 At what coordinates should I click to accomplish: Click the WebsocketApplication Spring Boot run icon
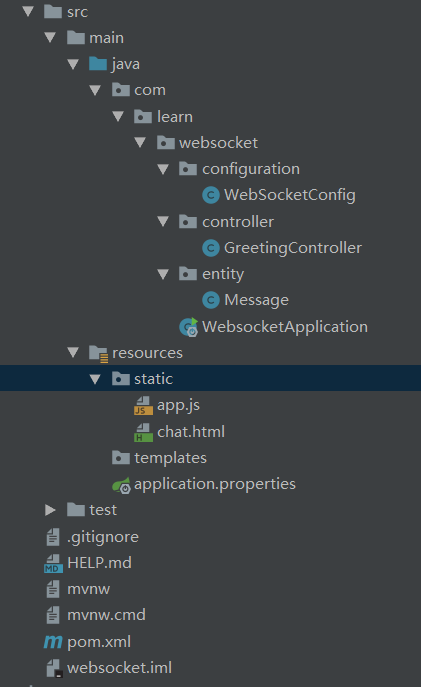pos(189,327)
